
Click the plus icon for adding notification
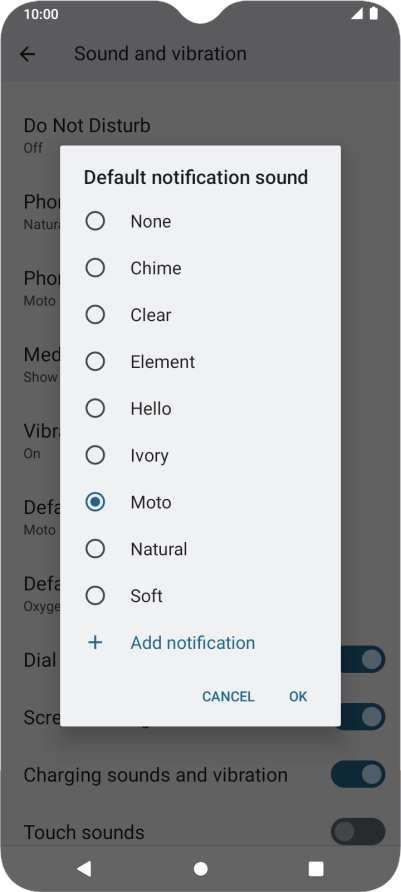click(x=95, y=643)
